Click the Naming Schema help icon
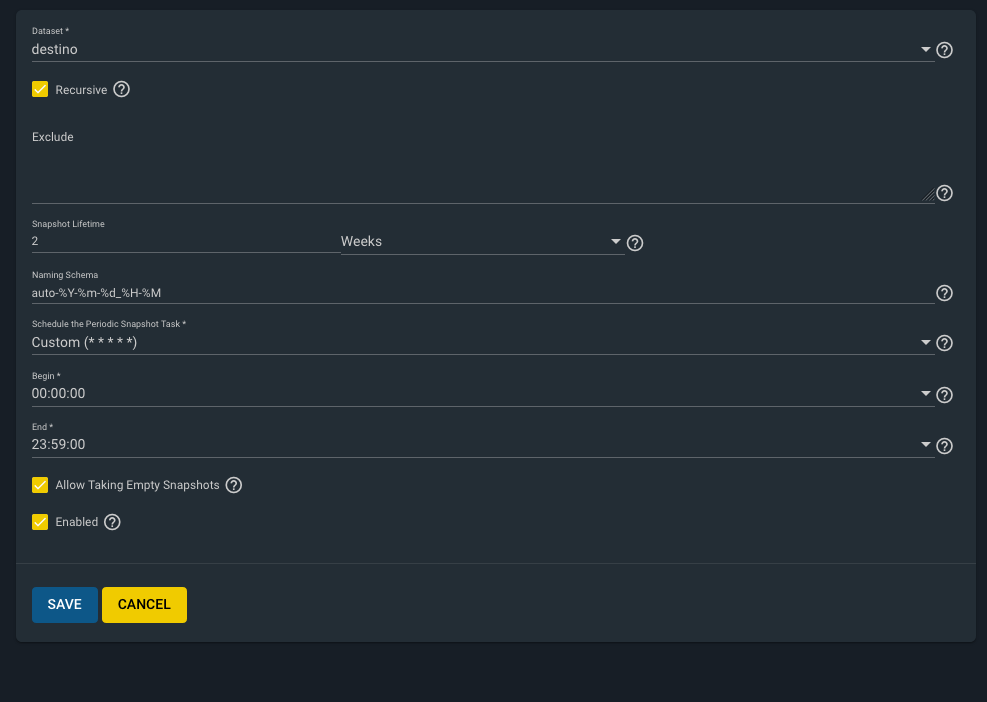Image resolution: width=987 pixels, height=702 pixels. click(944, 293)
